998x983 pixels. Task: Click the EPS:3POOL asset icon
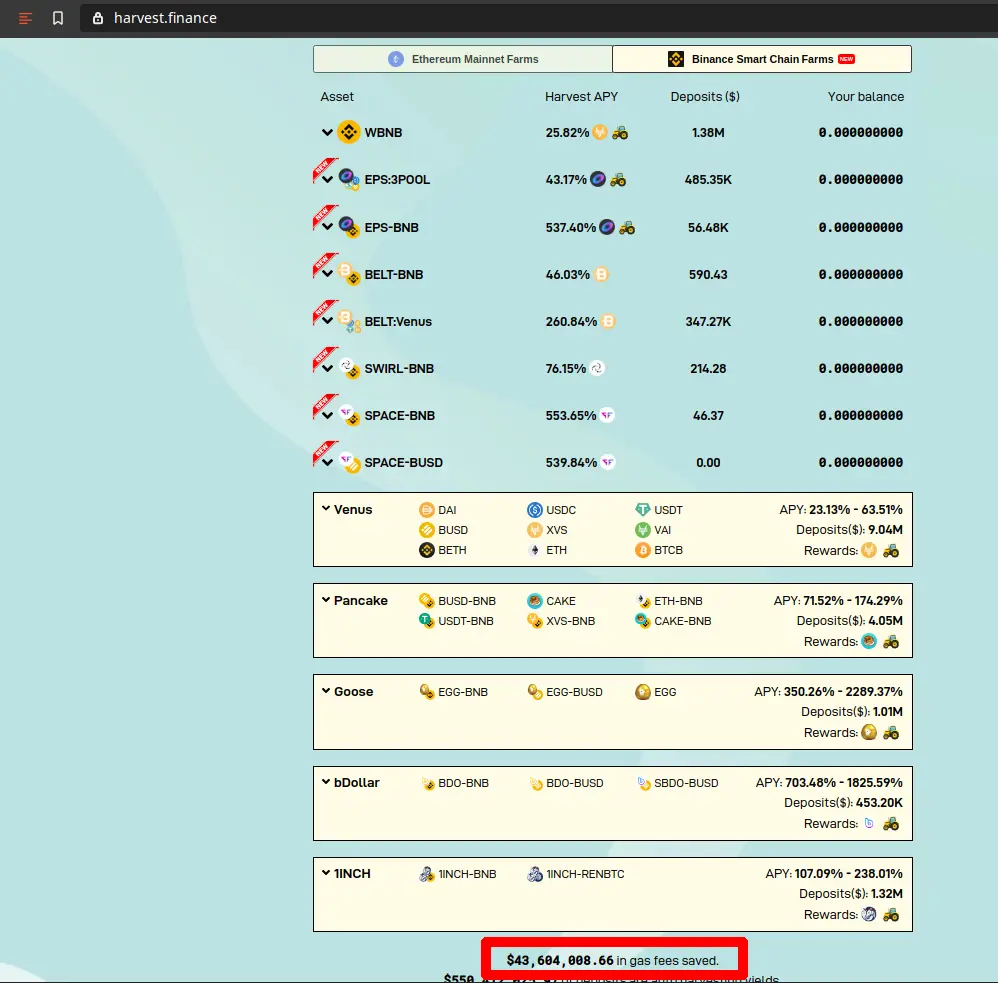click(x=349, y=180)
